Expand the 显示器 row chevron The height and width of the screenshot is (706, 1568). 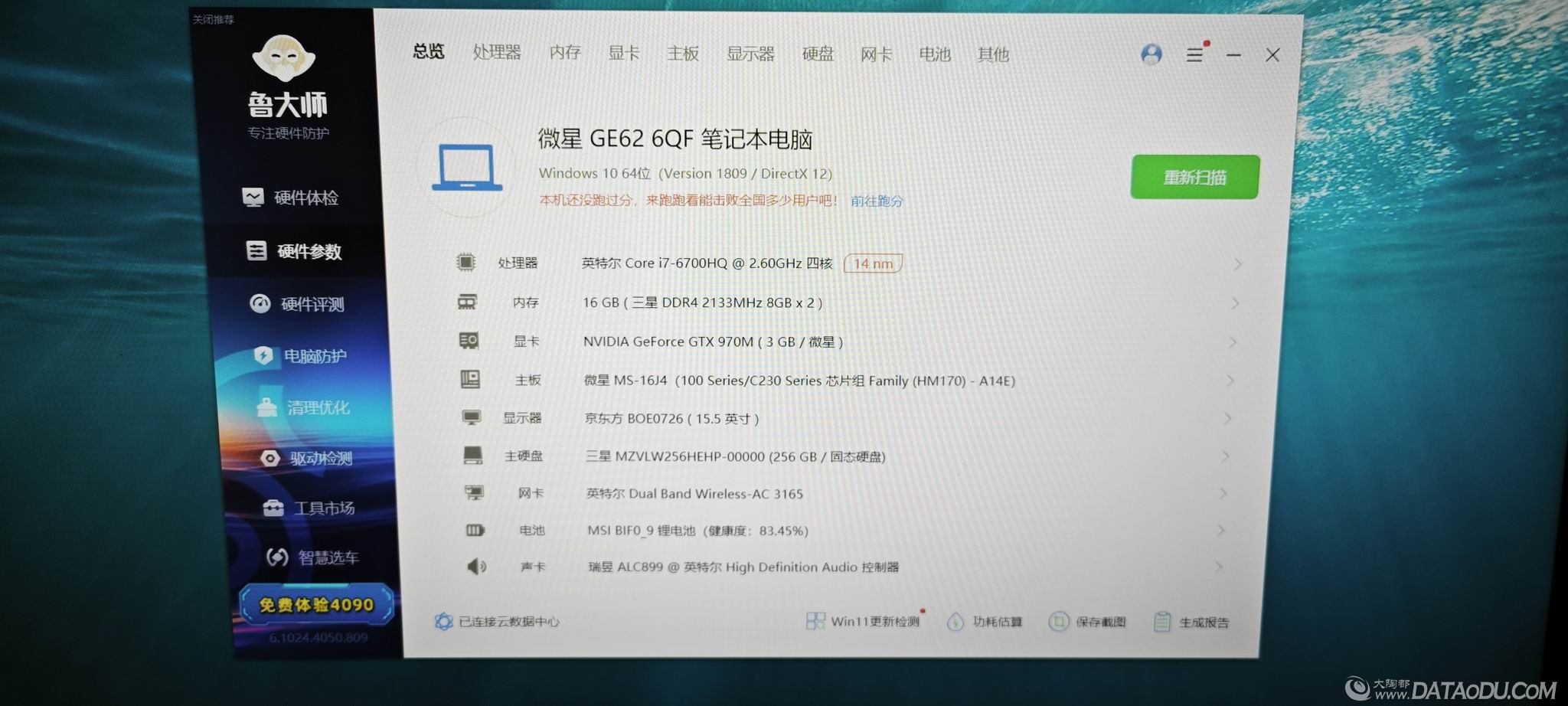point(1227,418)
